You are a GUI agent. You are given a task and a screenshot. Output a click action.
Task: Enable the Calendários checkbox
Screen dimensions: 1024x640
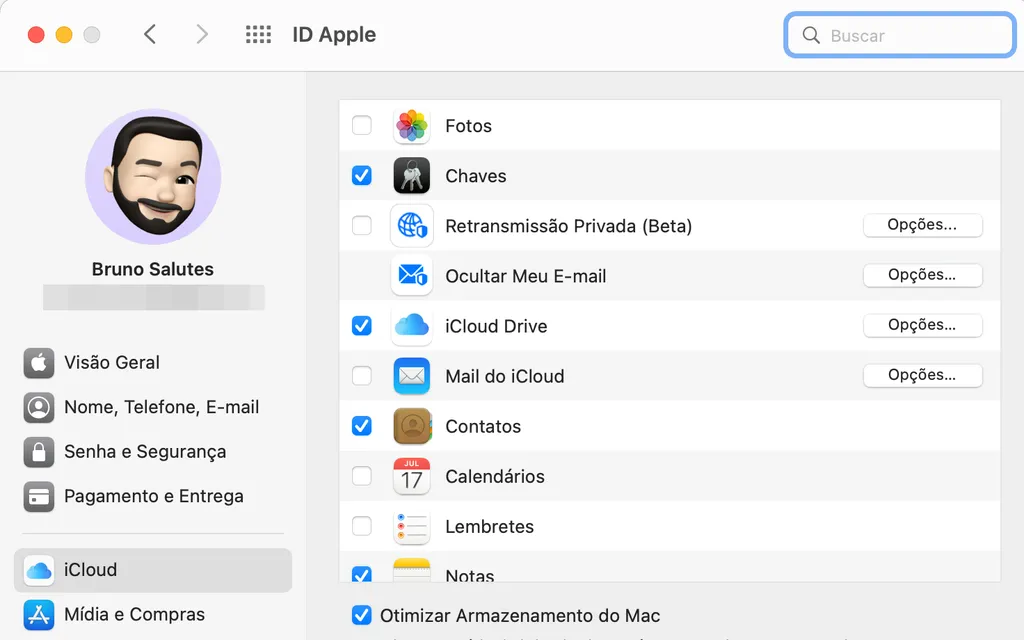[x=362, y=475]
